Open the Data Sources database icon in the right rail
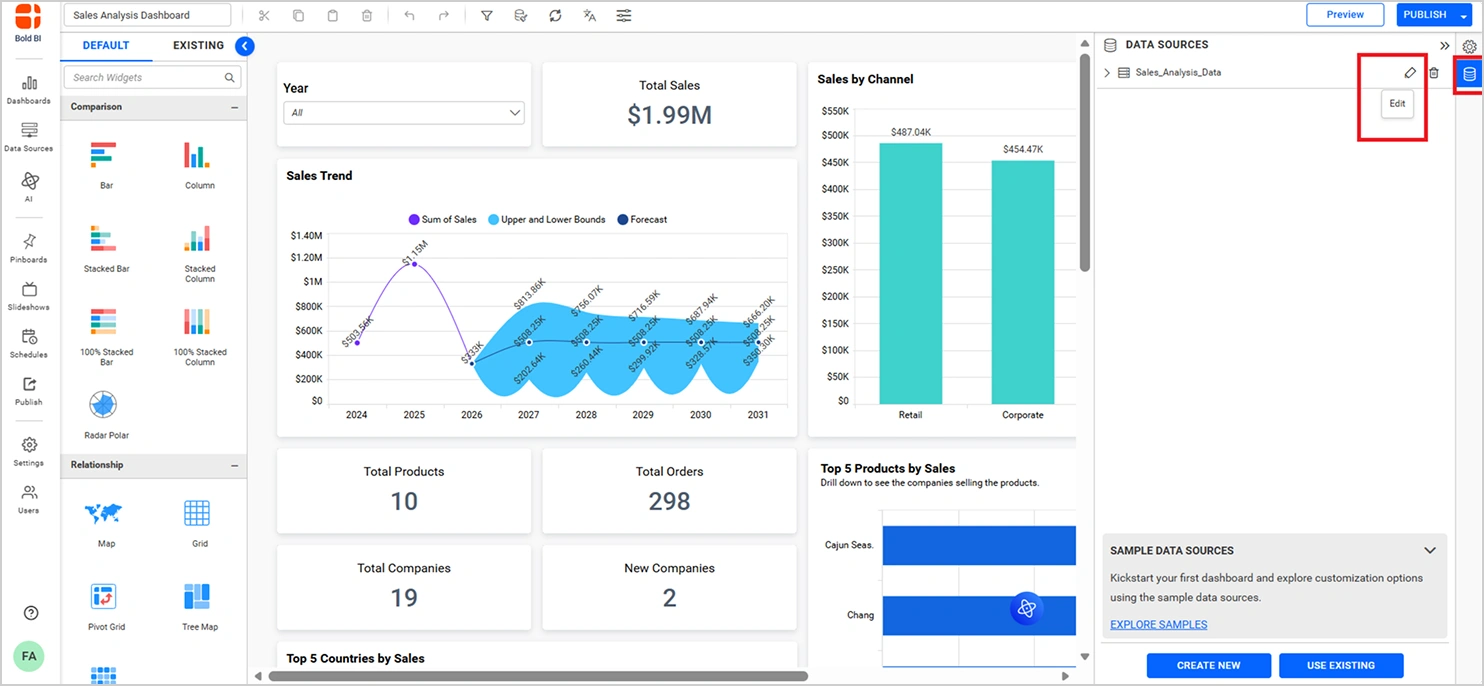1484x686 pixels. pos(1469,75)
